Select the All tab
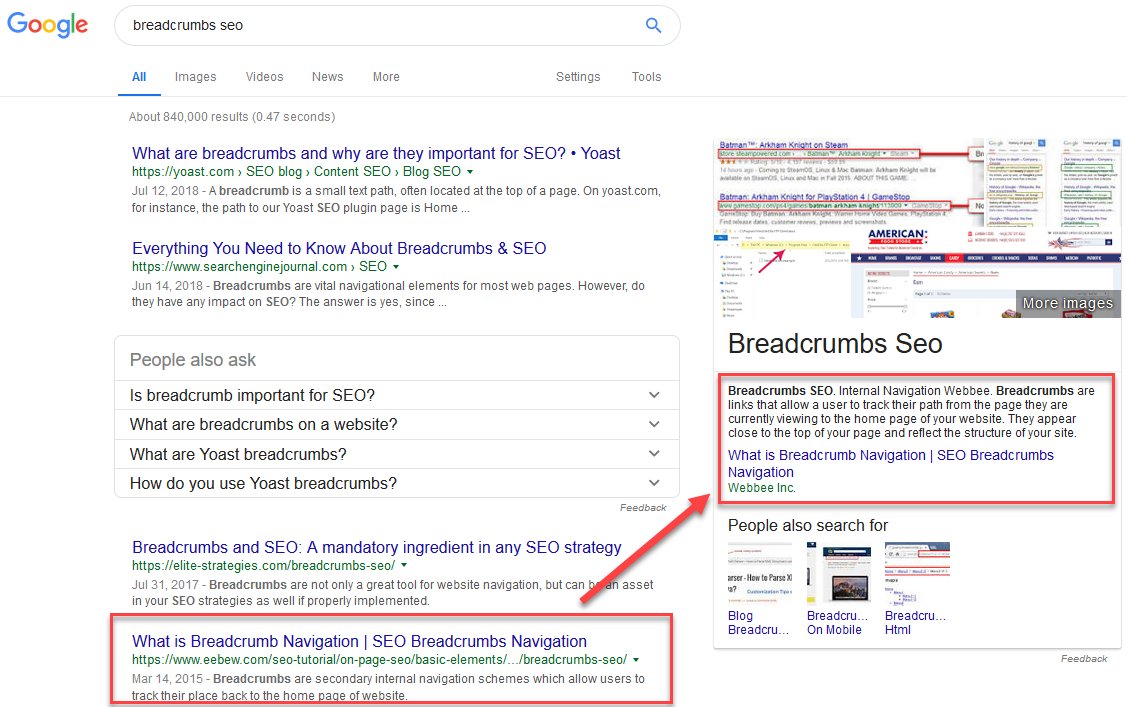The image size is (1127, 707). [139, 77]
